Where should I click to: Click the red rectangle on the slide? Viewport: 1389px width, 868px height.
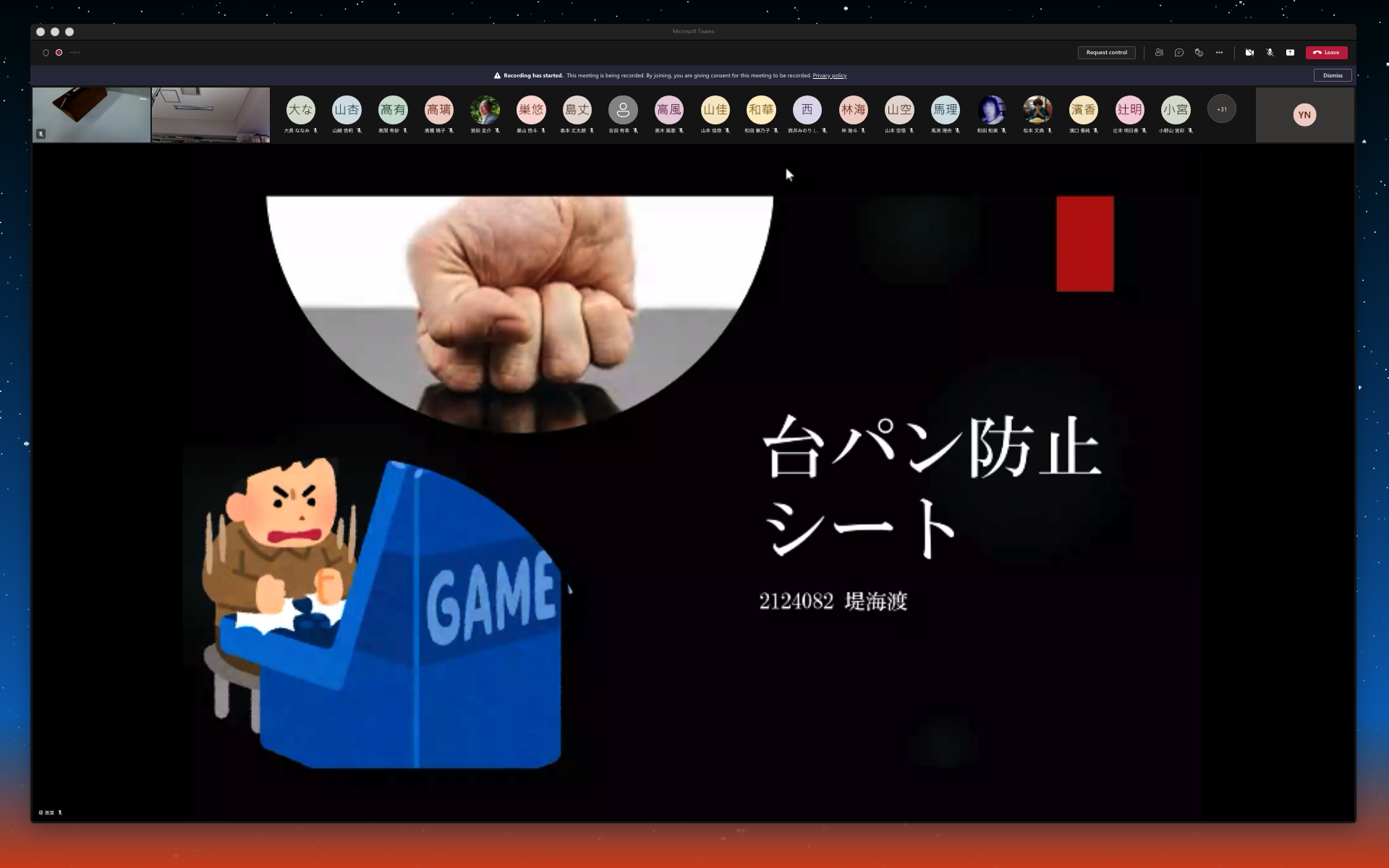coord(1084,244)
